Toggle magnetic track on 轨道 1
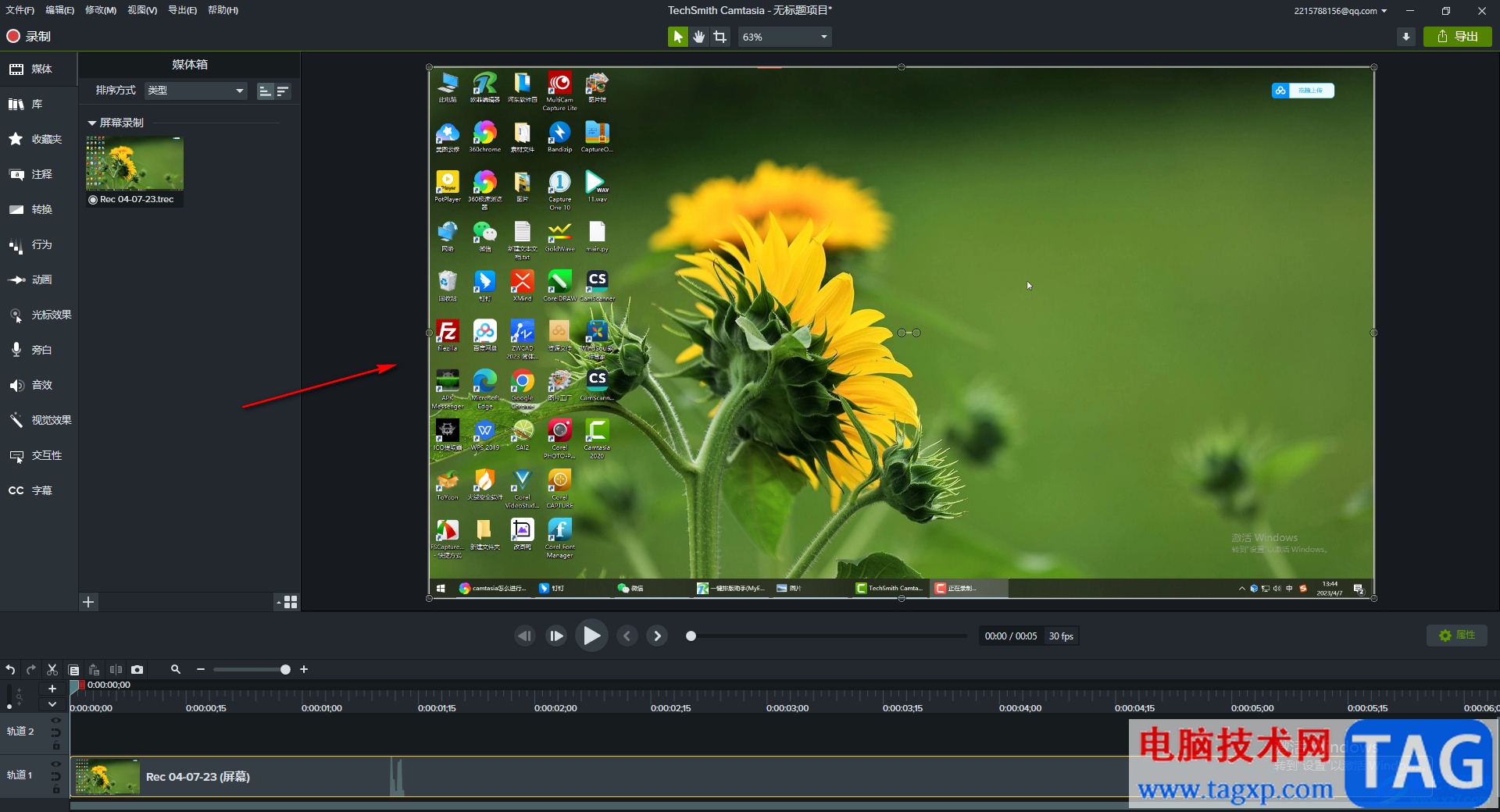Screen dimensions: 1500x812 (x=55, y=776)
